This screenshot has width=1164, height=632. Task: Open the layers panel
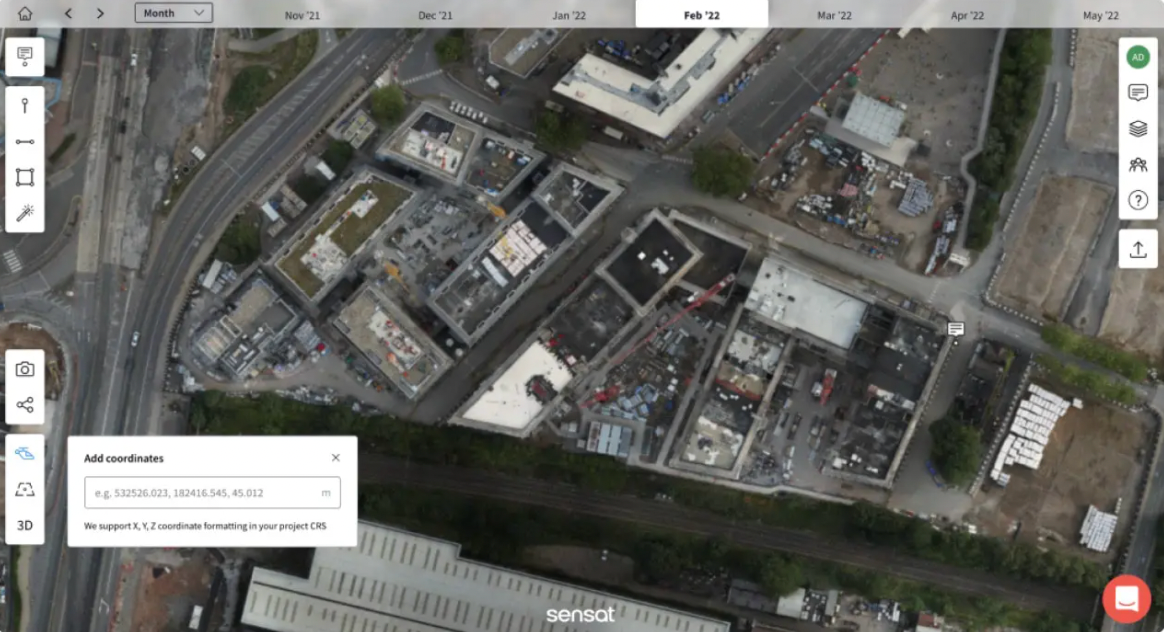coord(1137,128)
